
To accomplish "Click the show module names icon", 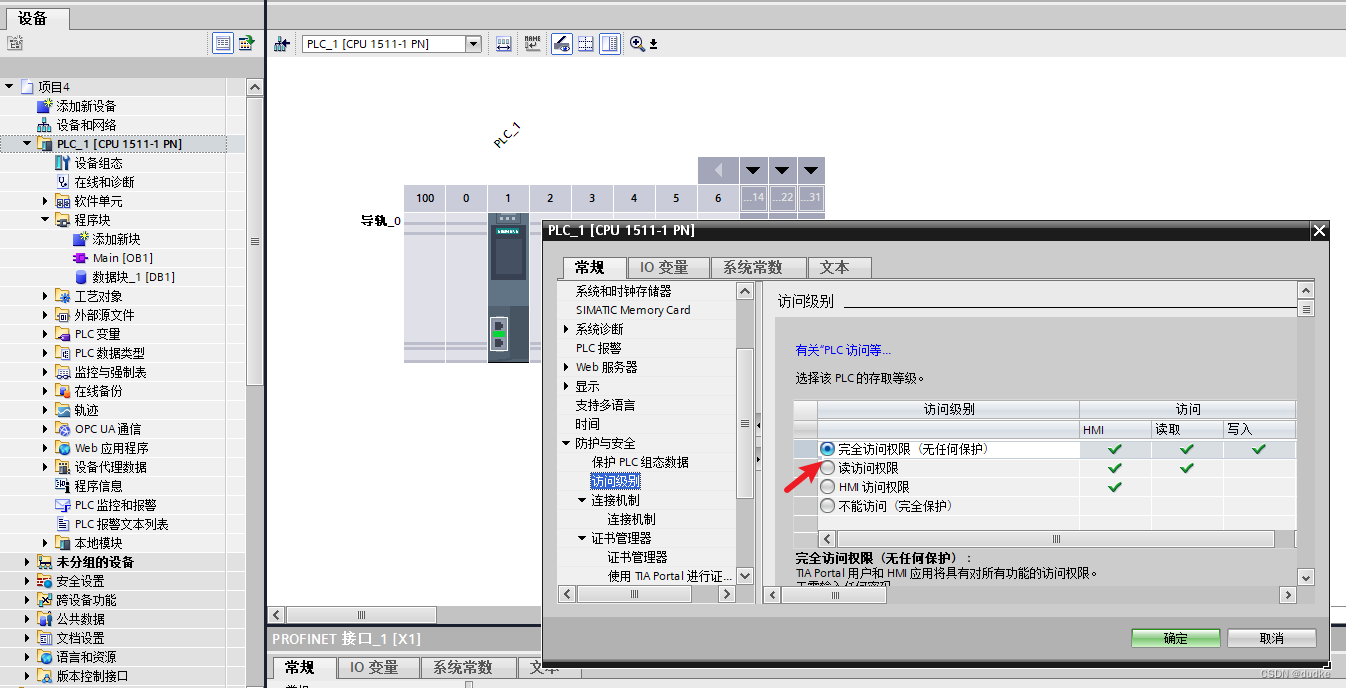I will click(533, 43).
